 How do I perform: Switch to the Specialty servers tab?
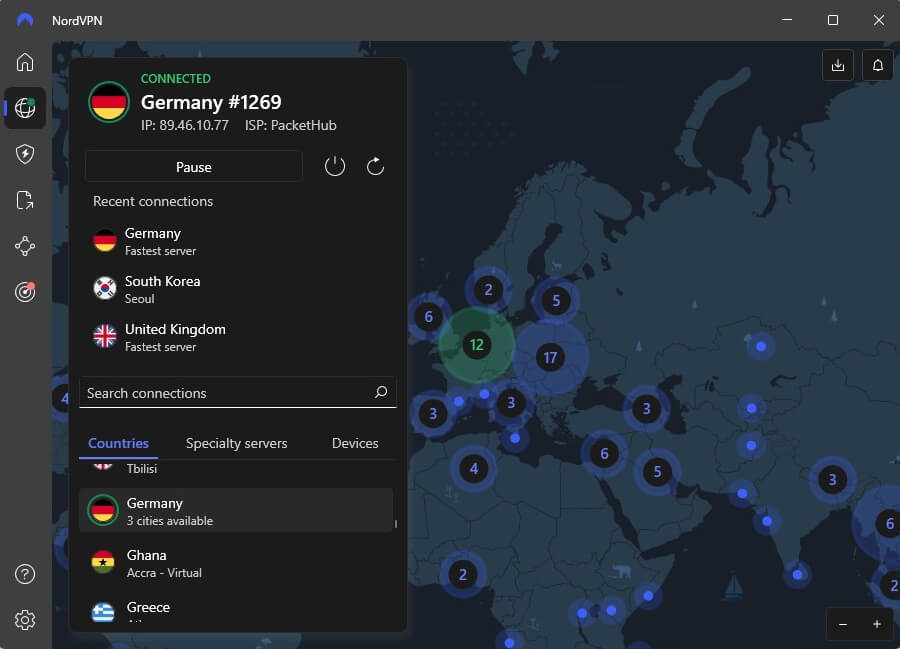(x=236, y=443)
